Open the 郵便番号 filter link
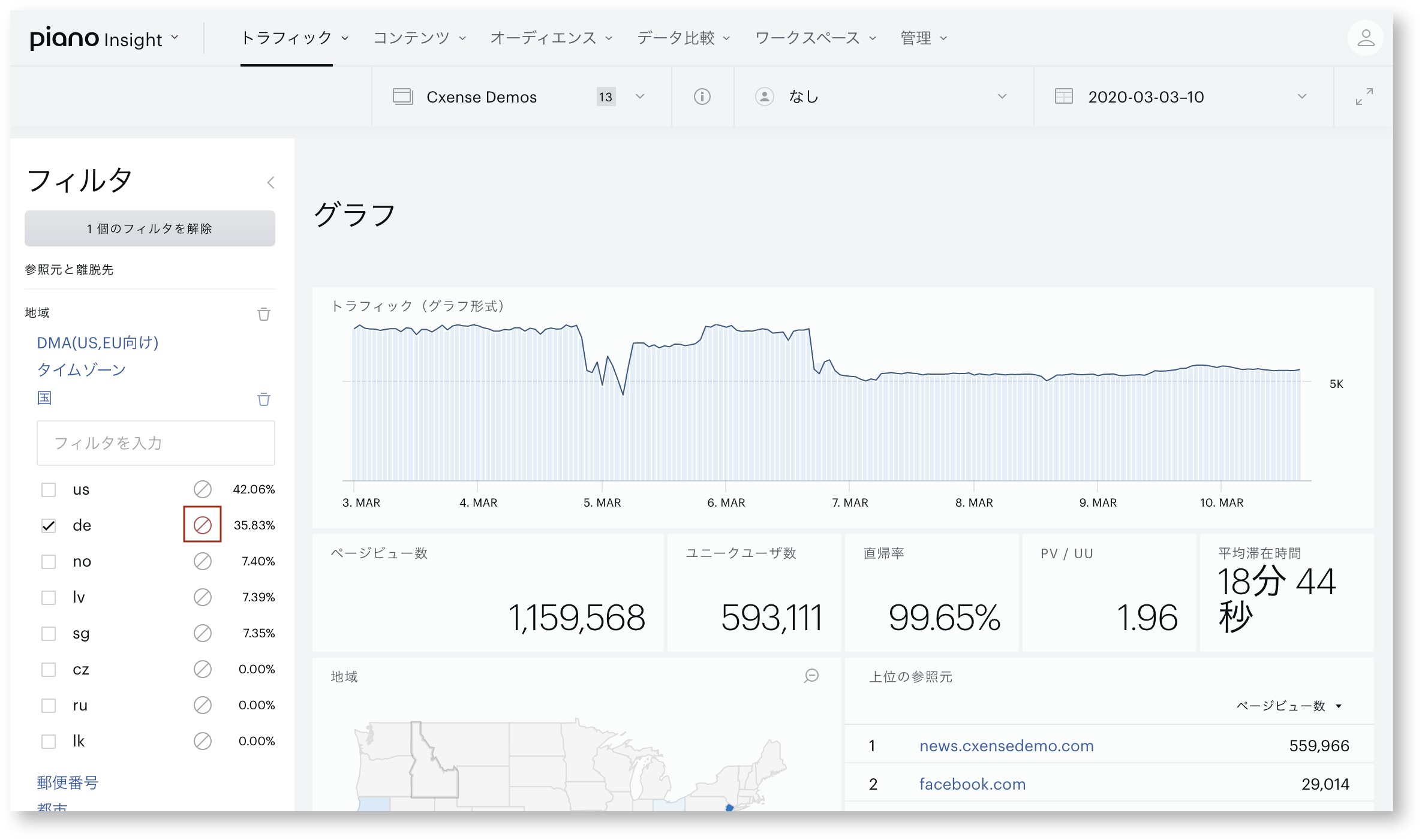Screen dimensions: 1422x840 click(x=67, y=782)
